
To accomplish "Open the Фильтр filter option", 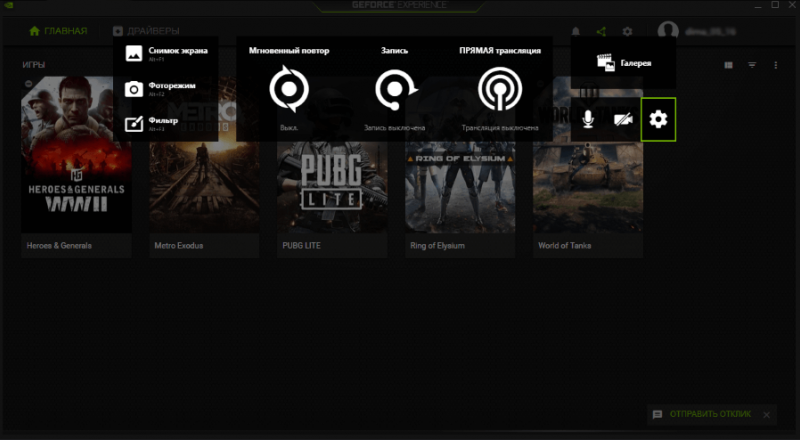I will [x=152, y=124].
